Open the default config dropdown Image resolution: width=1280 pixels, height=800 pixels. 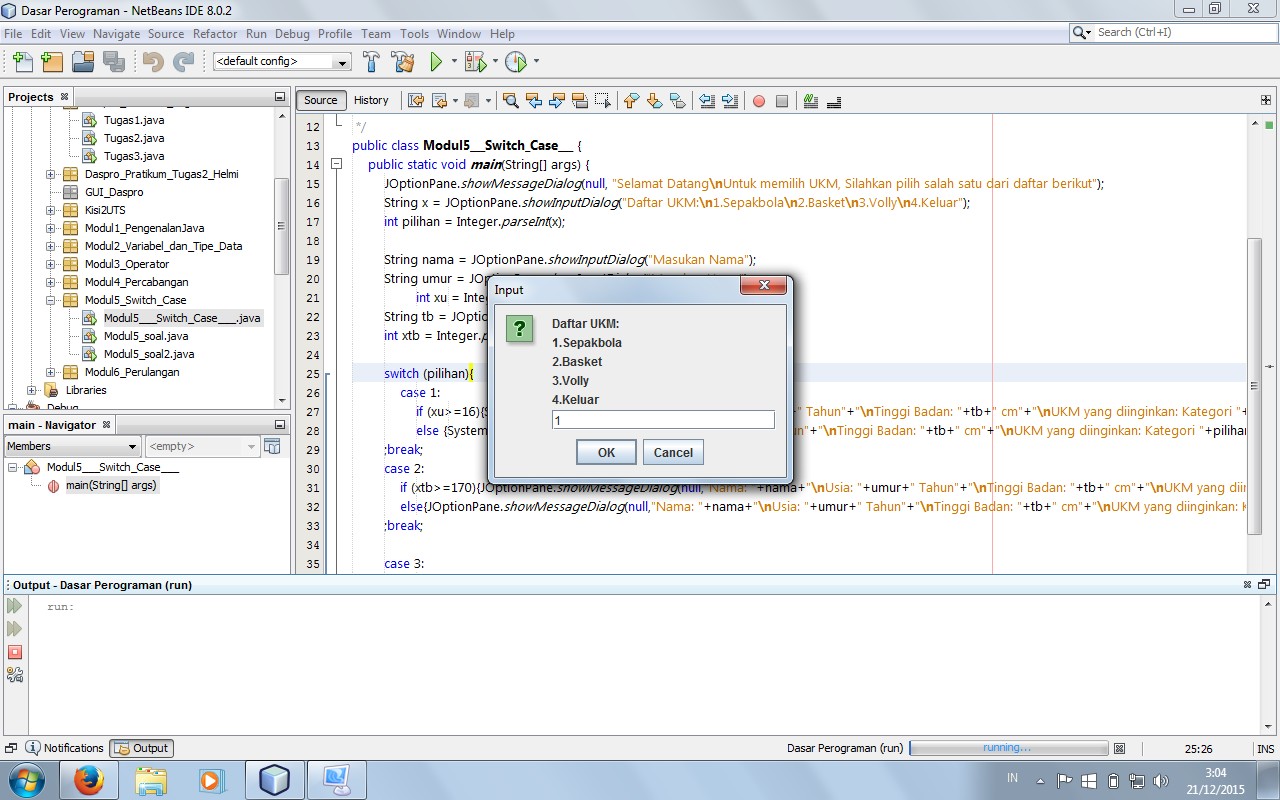pos(341,62)
